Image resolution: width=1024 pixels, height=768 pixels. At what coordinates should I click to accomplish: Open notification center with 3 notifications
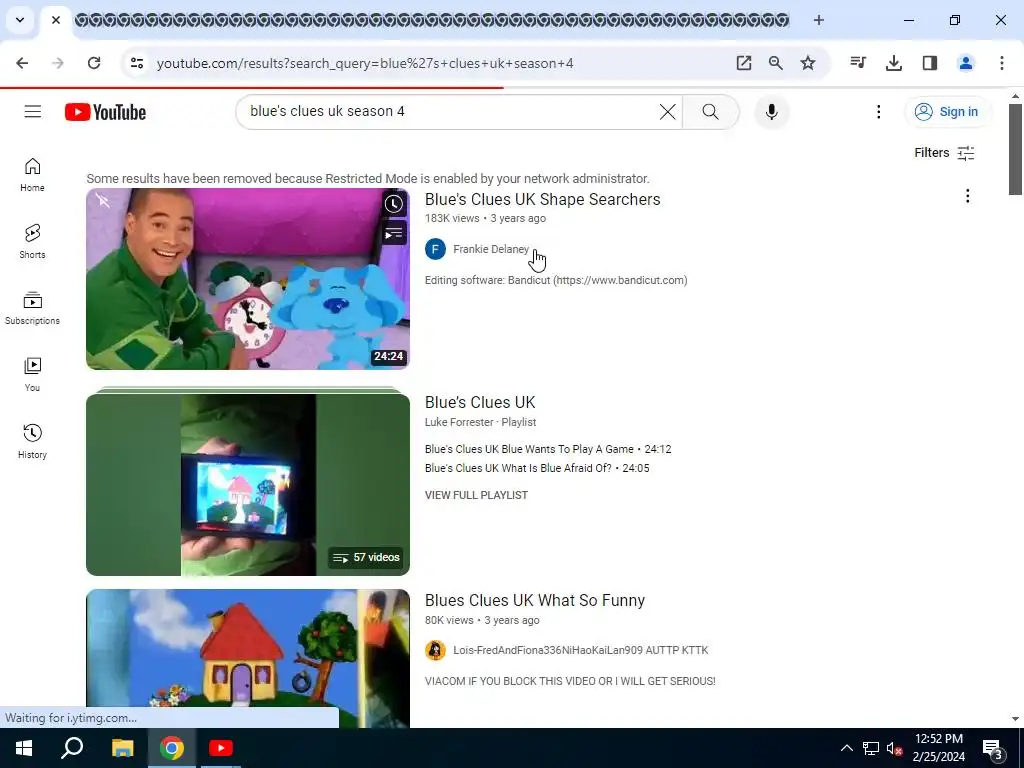pos(992,748)
